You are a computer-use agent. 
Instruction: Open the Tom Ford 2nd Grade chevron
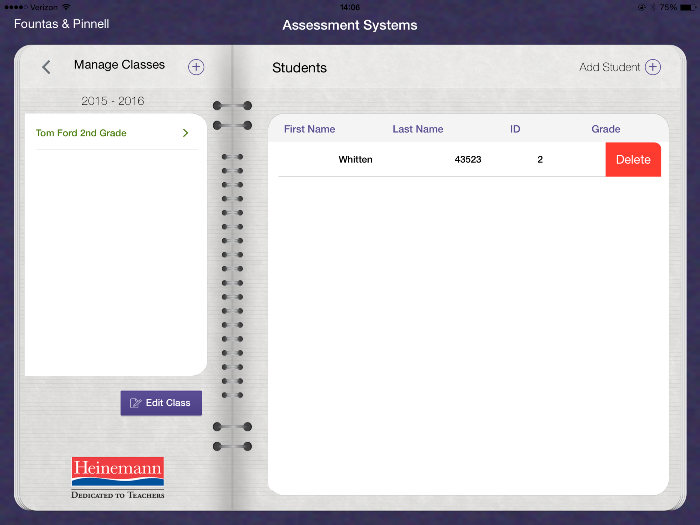(185, 133)
